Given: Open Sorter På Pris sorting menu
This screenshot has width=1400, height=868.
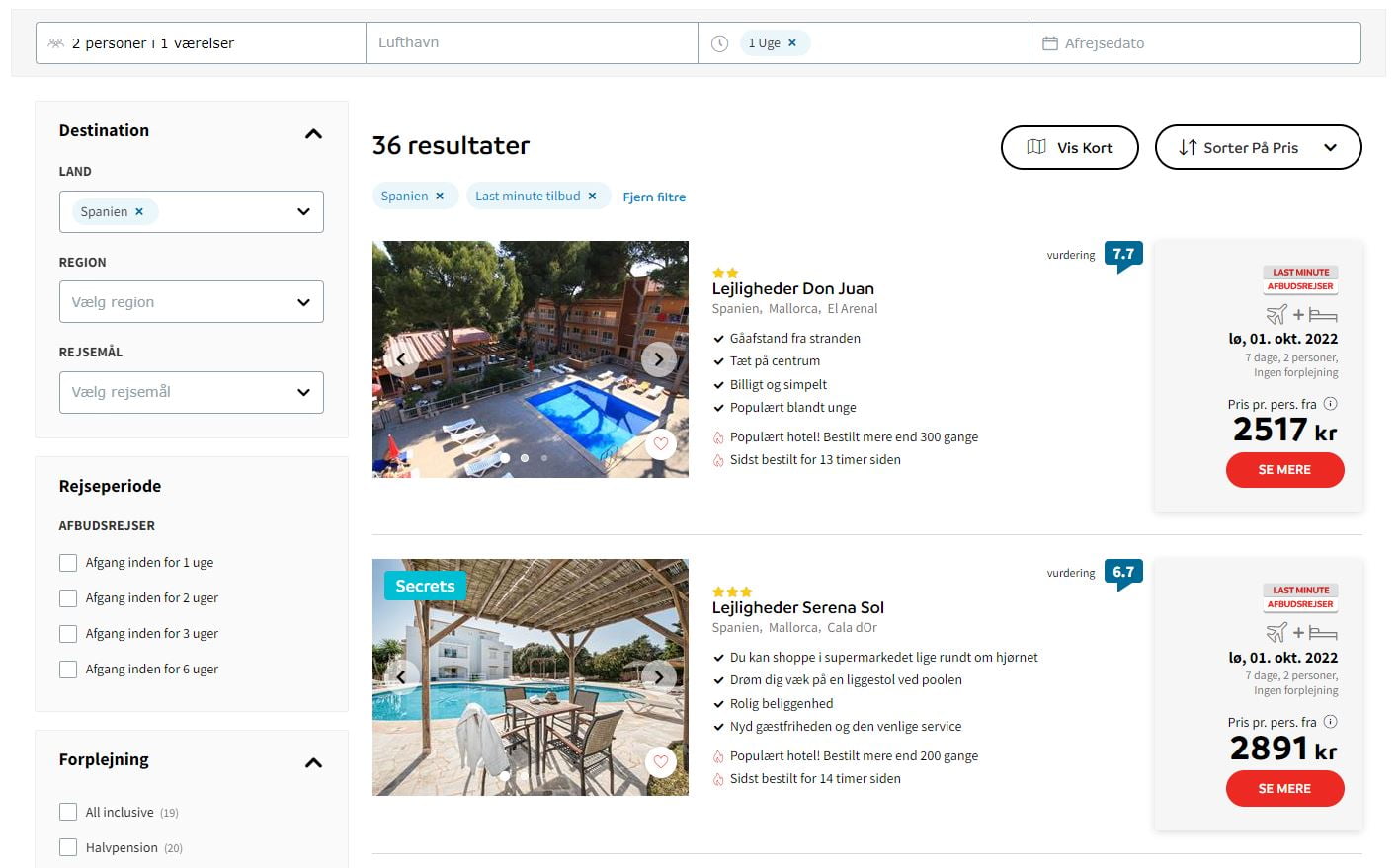Looking at the screenshot, I should point(1258,148).
